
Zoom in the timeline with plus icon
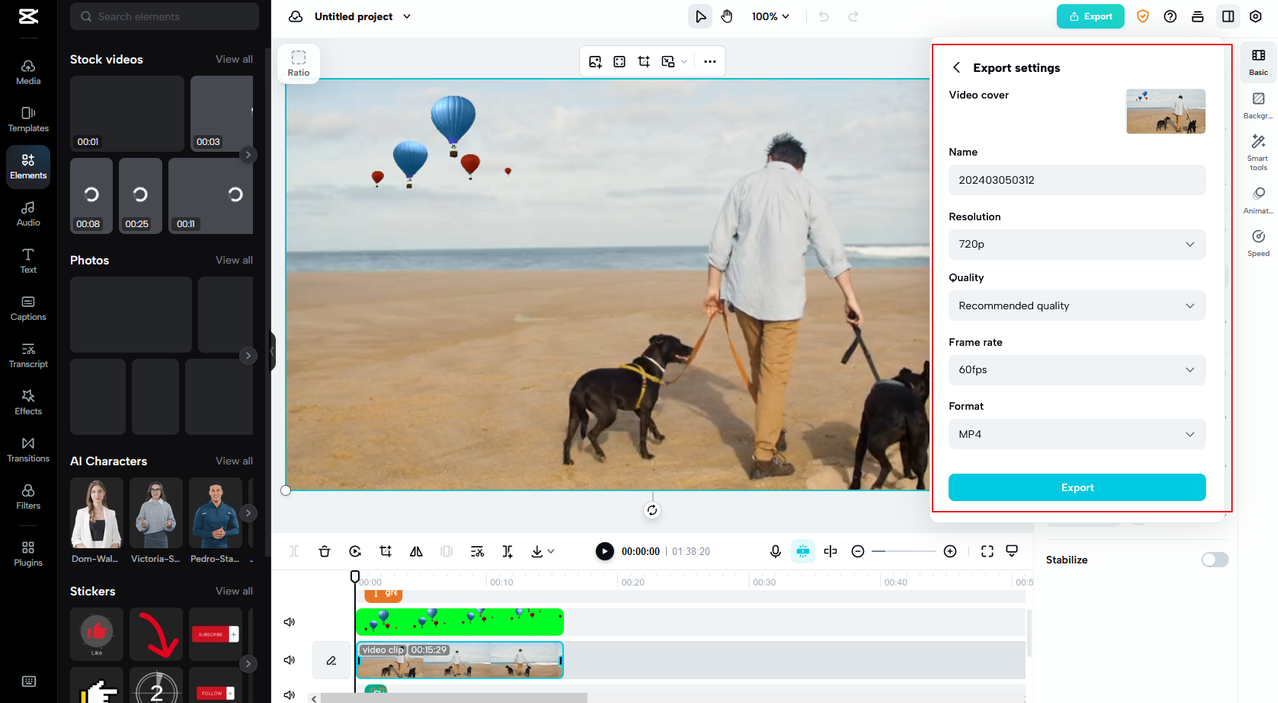coord(950,551)
